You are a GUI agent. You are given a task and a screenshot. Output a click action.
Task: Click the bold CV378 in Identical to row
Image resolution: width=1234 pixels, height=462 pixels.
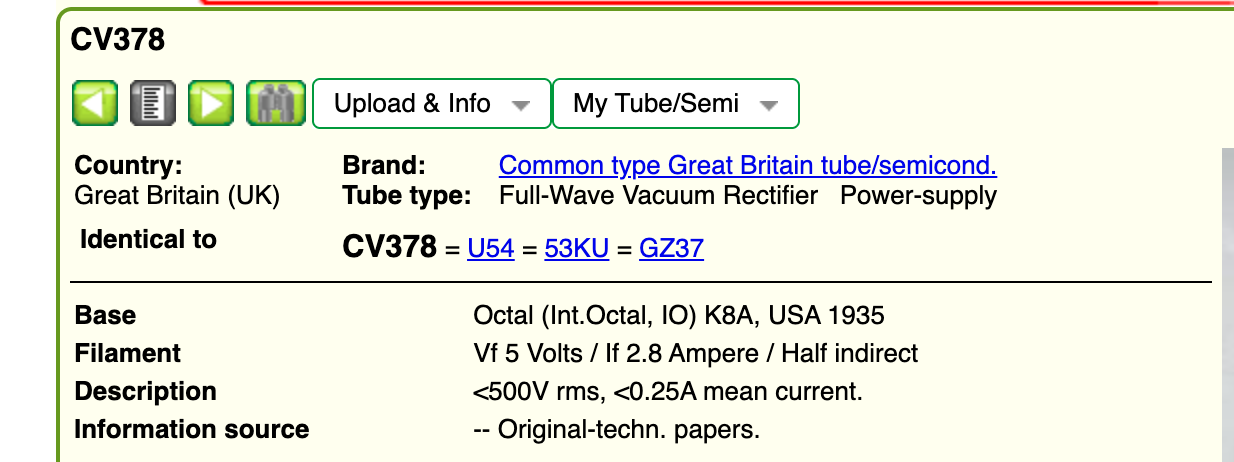click(389, 247)
